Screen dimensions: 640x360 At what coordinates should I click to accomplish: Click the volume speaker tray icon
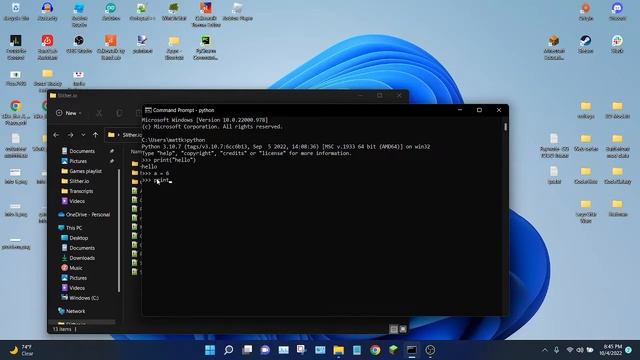click(x=580, y=350)
